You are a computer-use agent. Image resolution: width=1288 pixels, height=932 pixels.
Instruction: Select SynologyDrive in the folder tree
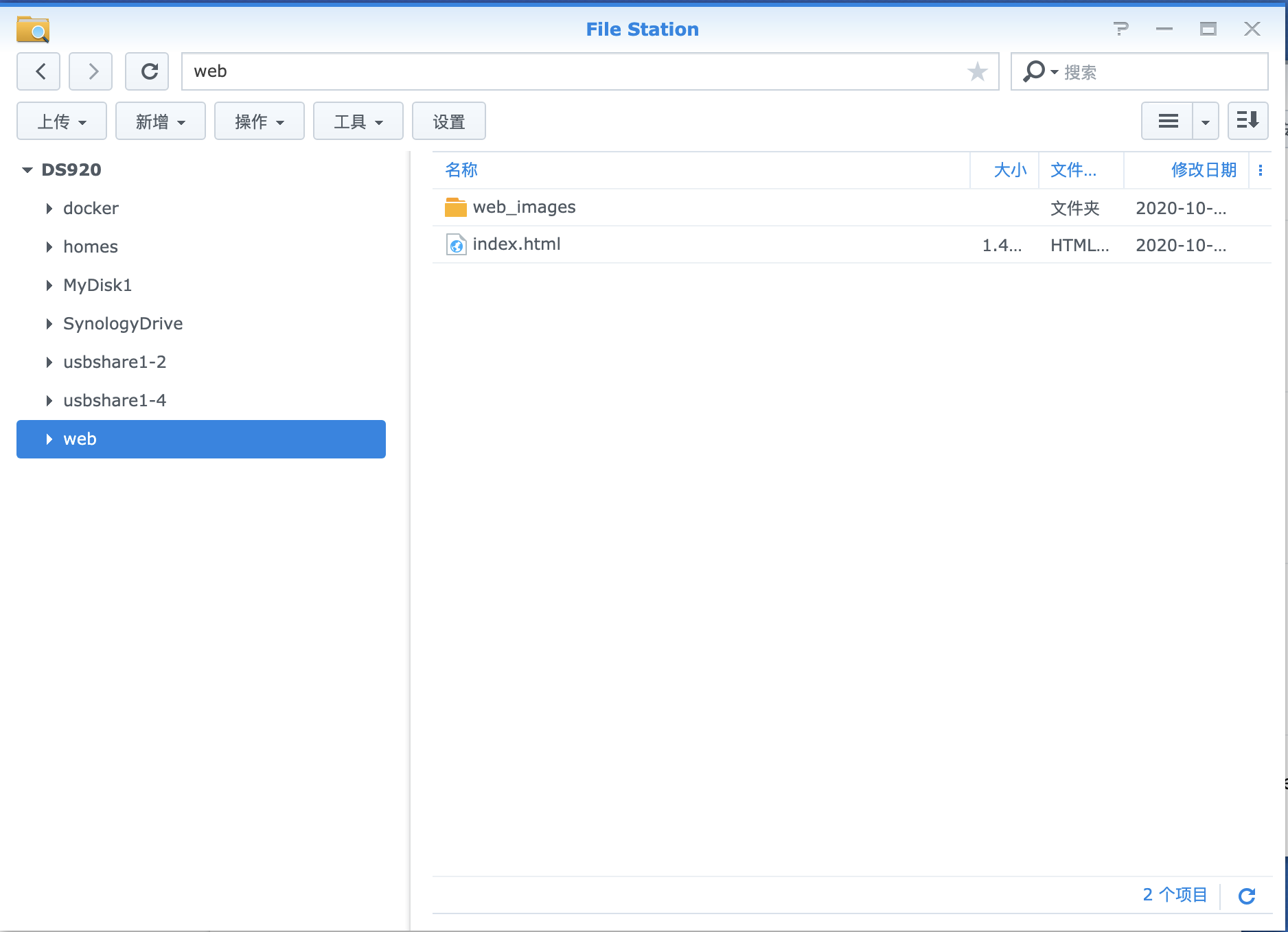point(123,324)
